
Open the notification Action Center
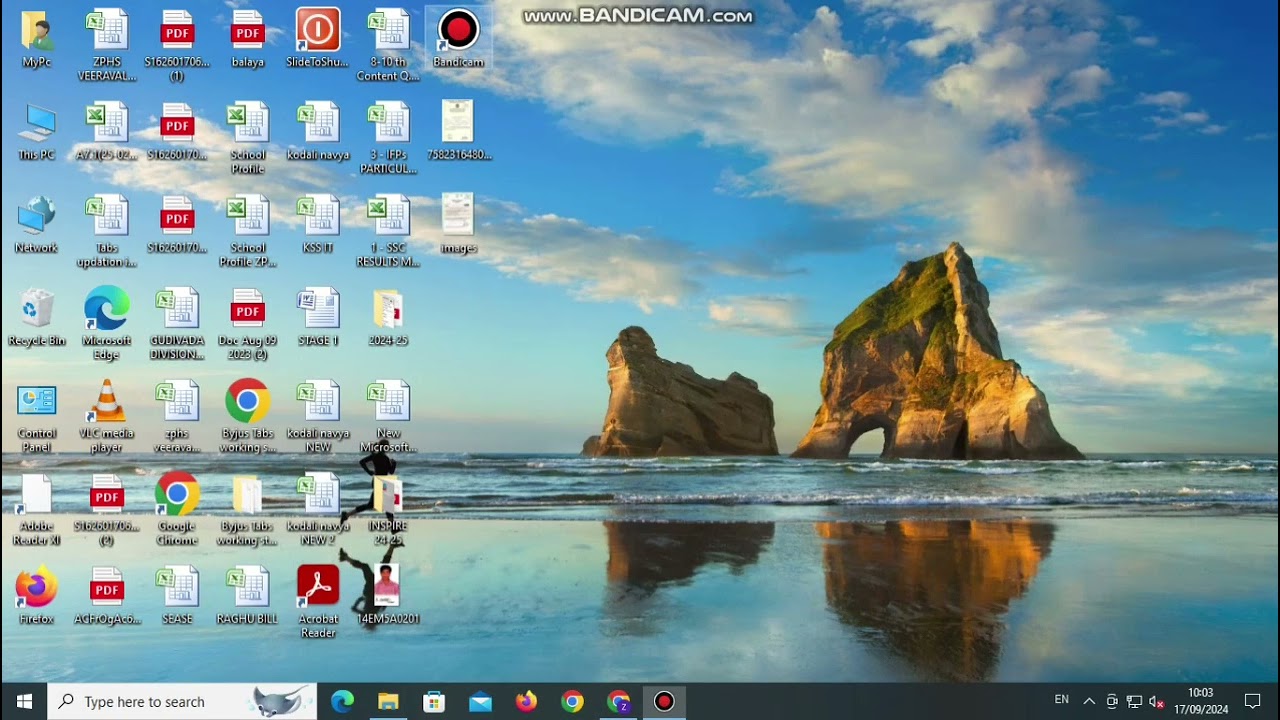(x=1253, y=702)
